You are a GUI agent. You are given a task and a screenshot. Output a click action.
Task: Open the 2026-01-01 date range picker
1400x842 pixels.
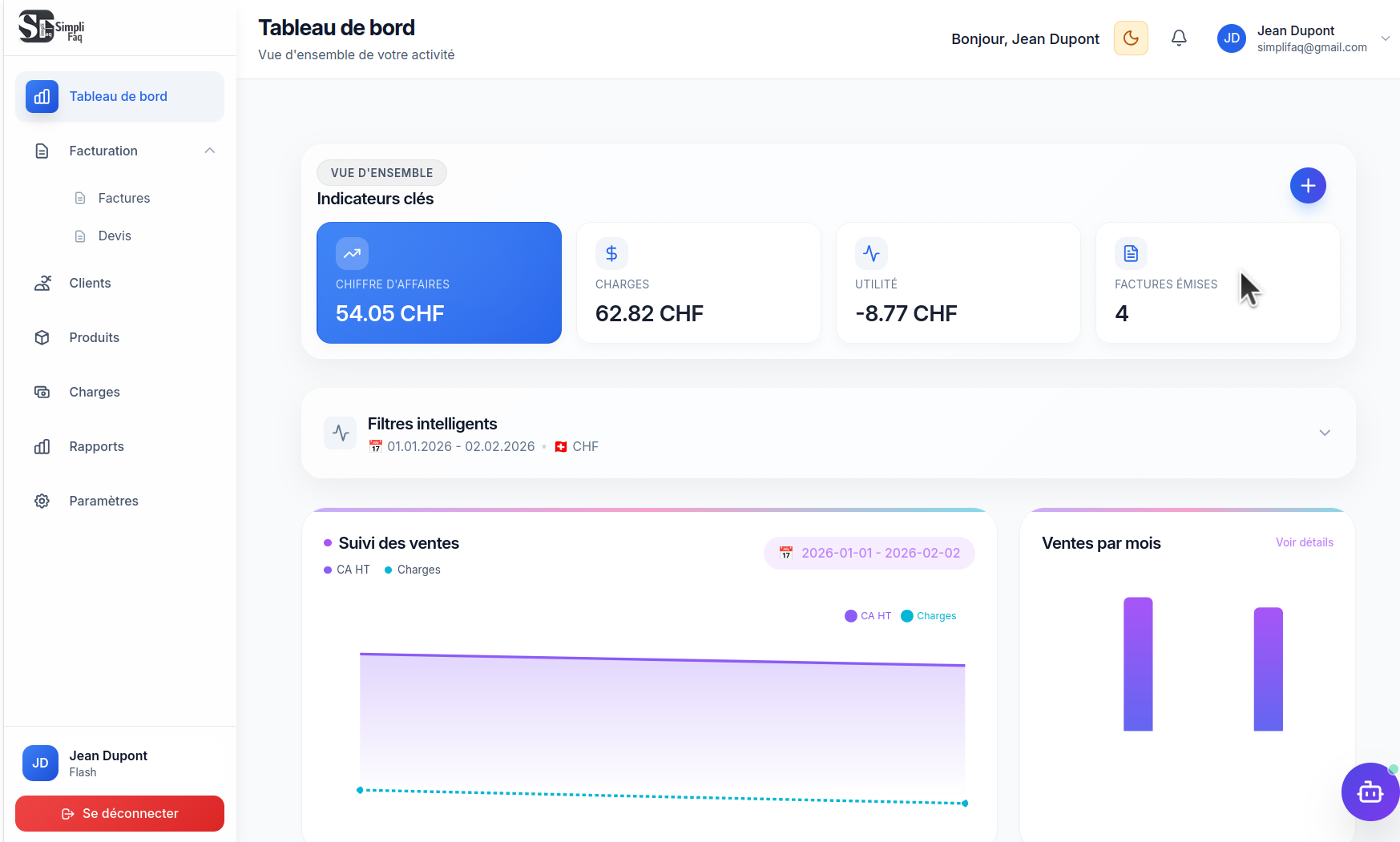pos(869,553)
